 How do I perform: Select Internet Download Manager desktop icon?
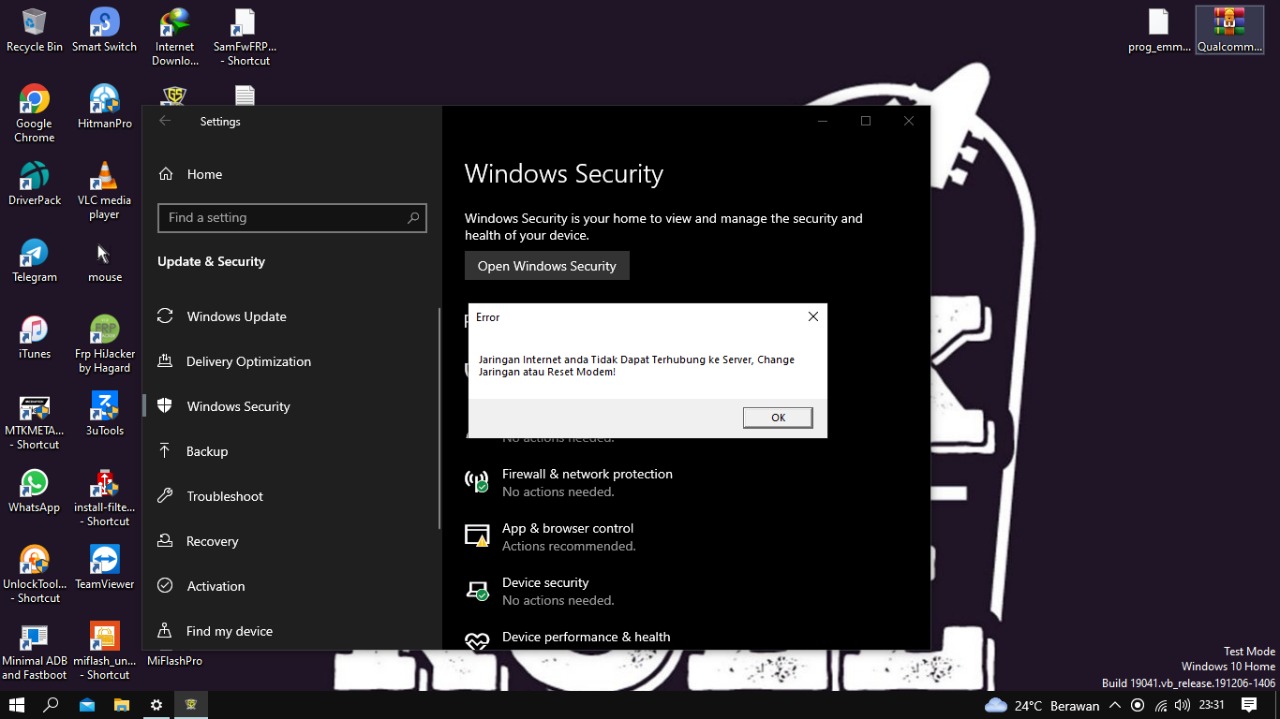point(175,38)
